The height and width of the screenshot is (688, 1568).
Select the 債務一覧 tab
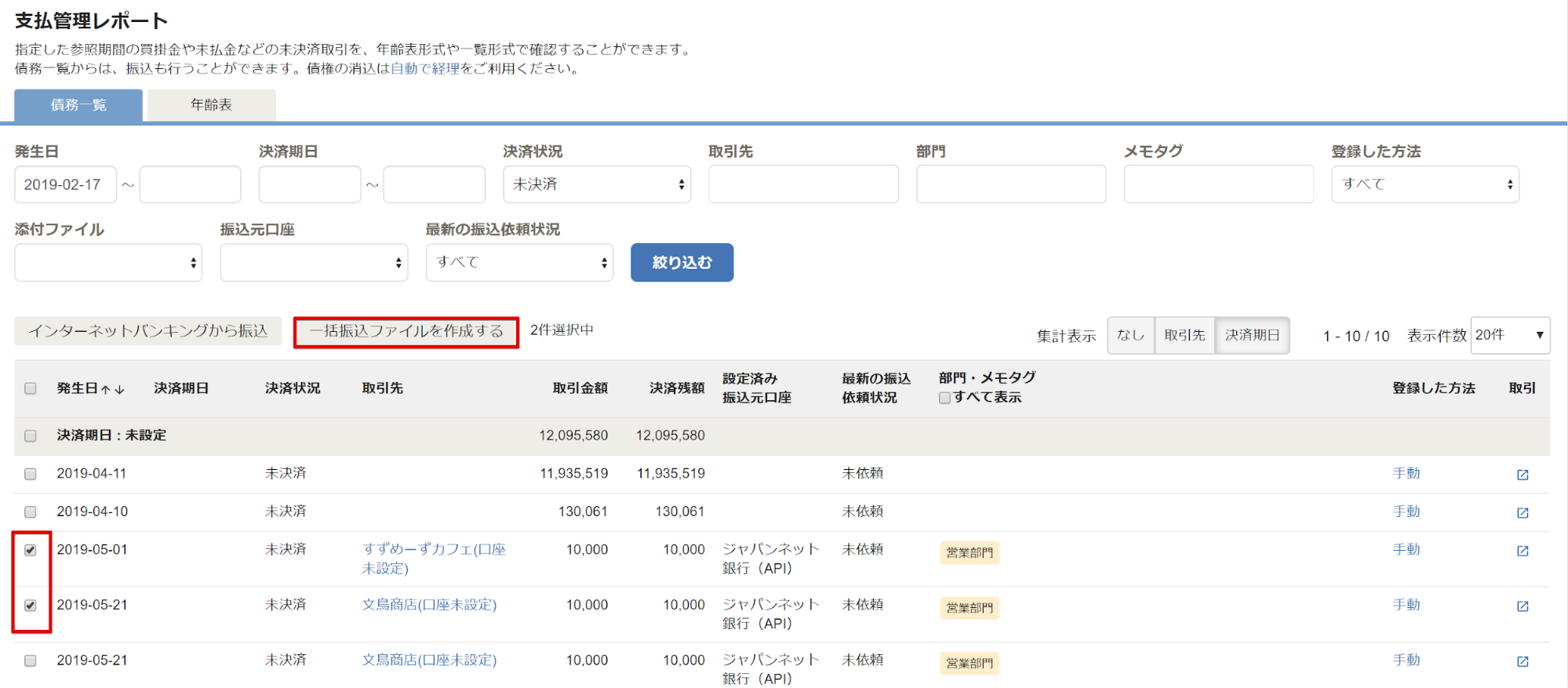[78, 105]
